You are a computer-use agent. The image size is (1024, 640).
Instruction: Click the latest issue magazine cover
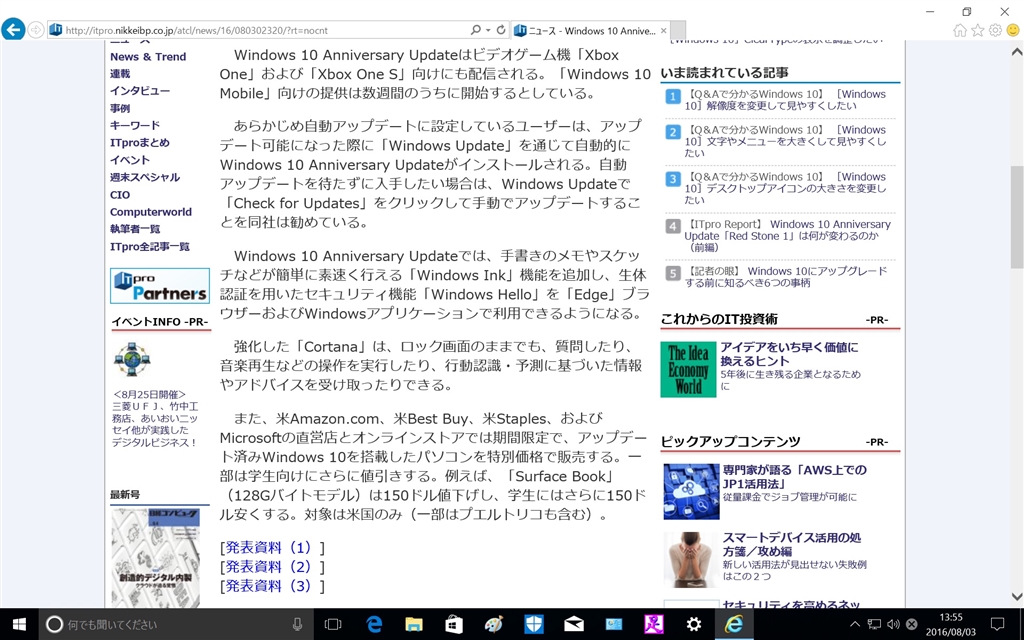(x=155, y=558)
